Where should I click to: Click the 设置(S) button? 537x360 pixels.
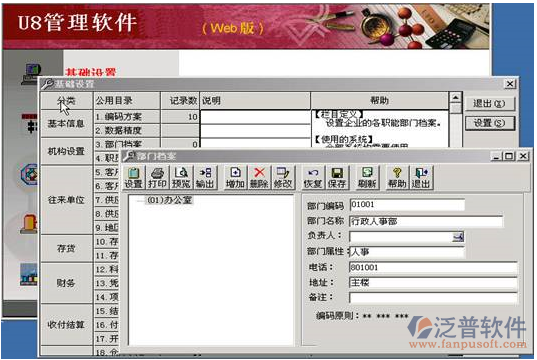[489, 123]
